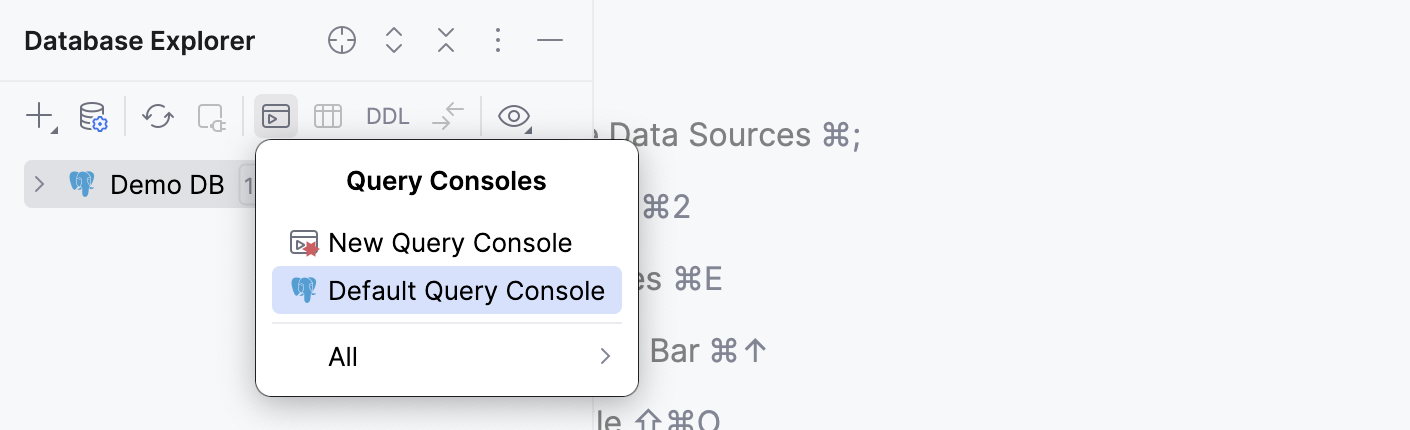Click the Jump to Query Console toolbar icon
The height and width of the screenshot is (430, 1410).
(x=276, y=117)
